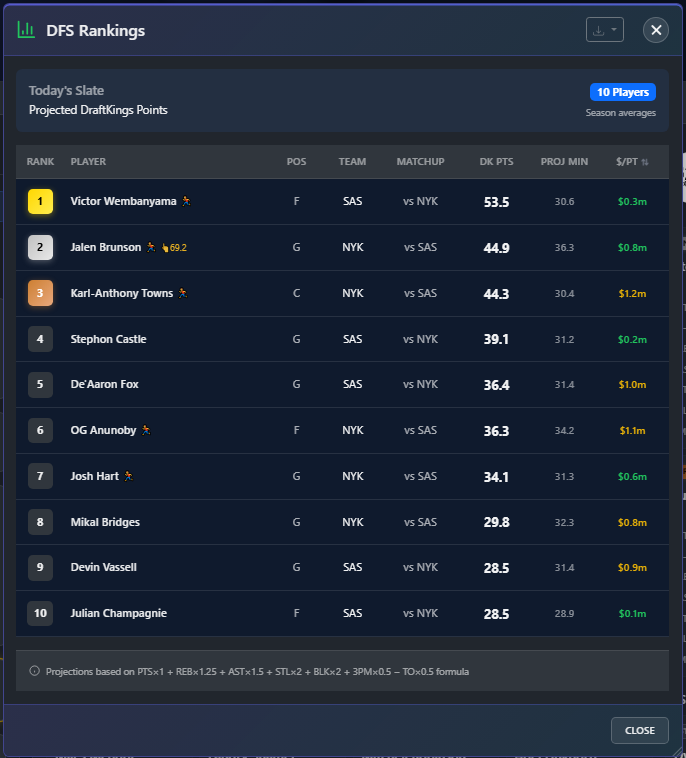
Task: Click the running icon beside Jalen Brunson
Action: (x=151, y=247)
